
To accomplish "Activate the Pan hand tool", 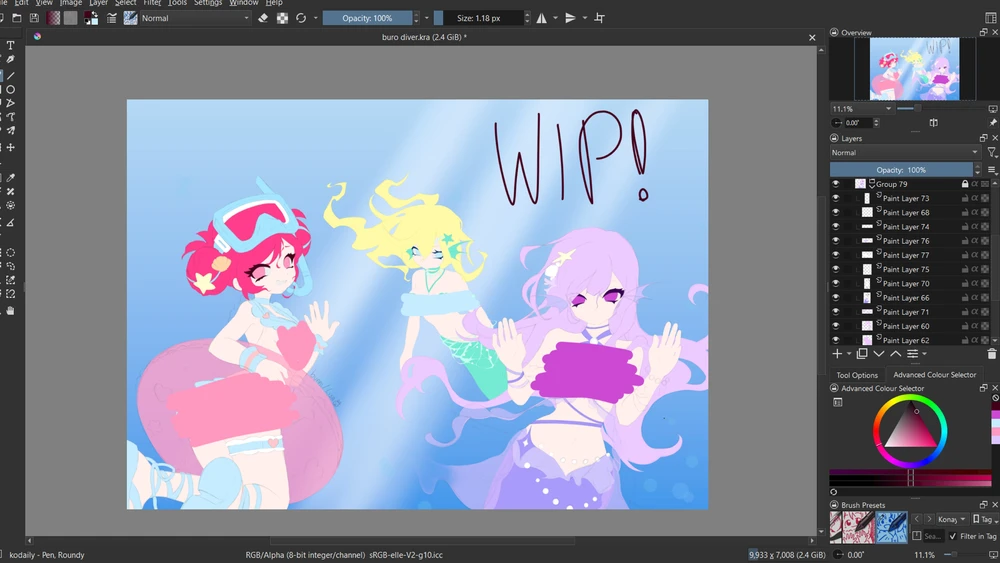I will click(11, 311).
